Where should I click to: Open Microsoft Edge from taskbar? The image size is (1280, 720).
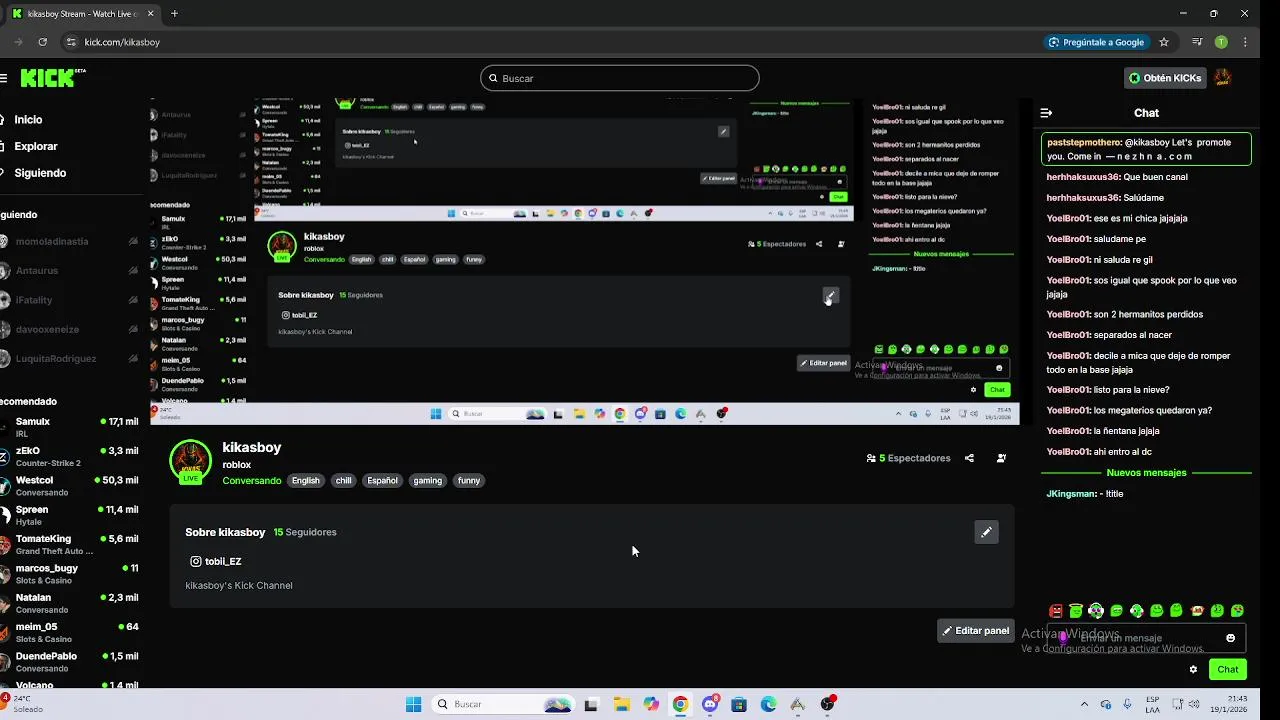768,704
